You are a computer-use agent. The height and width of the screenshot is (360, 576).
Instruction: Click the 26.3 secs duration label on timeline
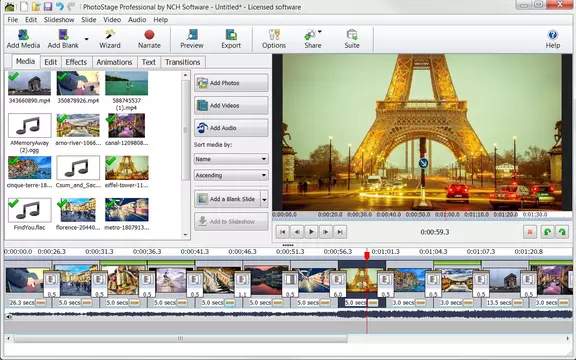pos(22,303)
